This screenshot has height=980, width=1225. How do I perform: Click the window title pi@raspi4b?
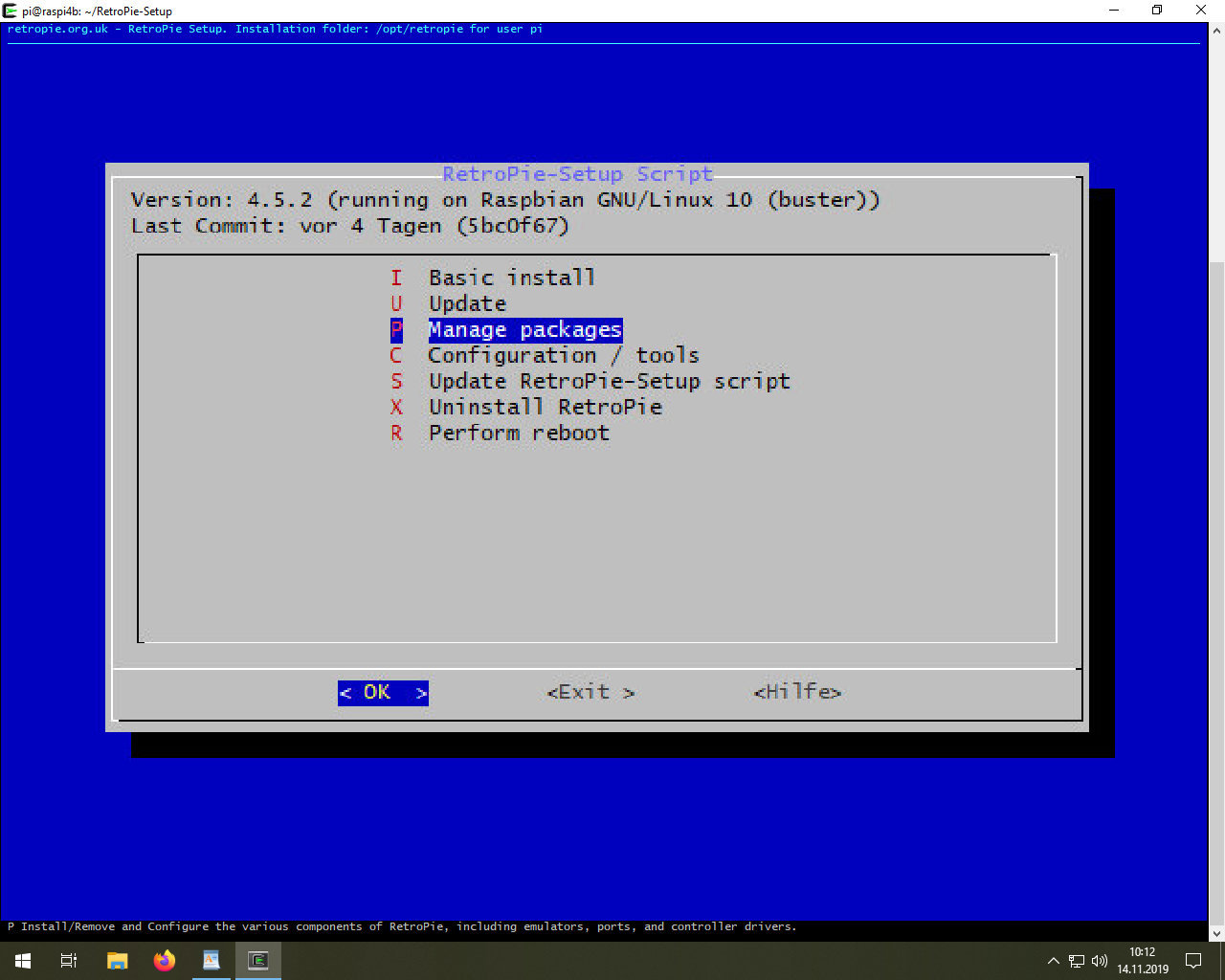click(x=97, y=11)
